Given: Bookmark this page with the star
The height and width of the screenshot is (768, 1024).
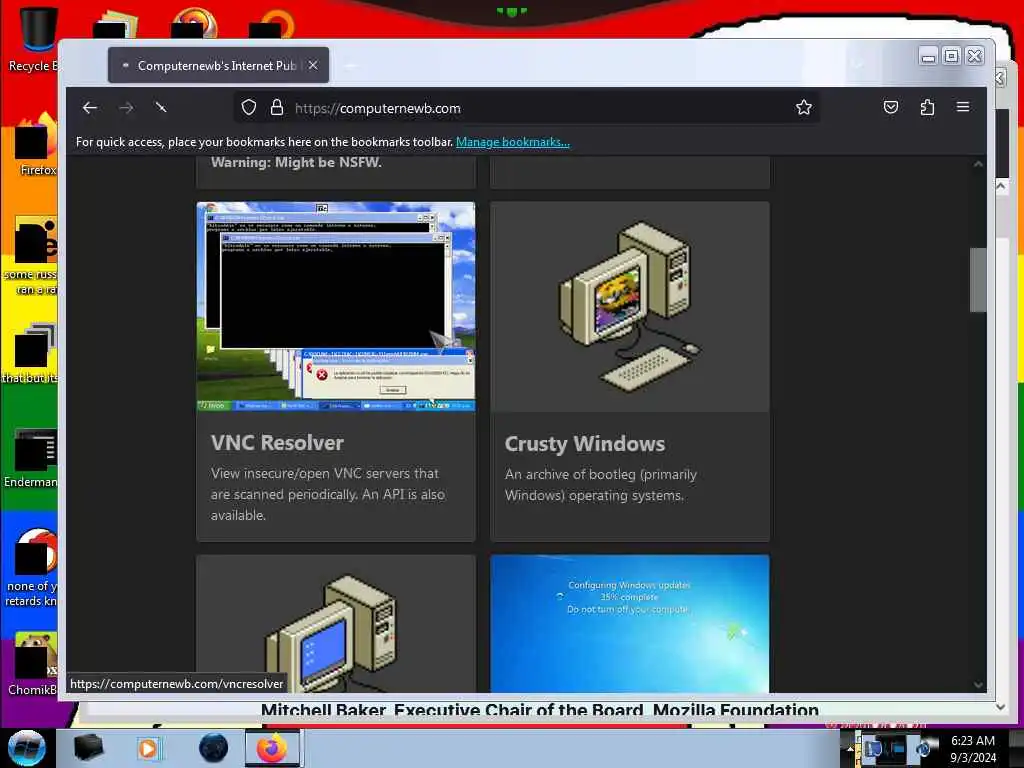Looking at the screenshot, I should tap(804, 107).
